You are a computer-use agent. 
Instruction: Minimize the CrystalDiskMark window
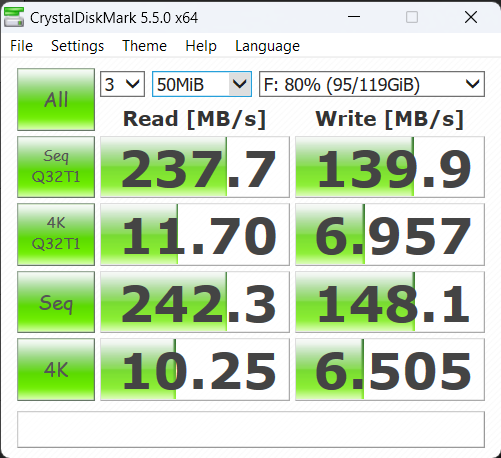(354, 17)
